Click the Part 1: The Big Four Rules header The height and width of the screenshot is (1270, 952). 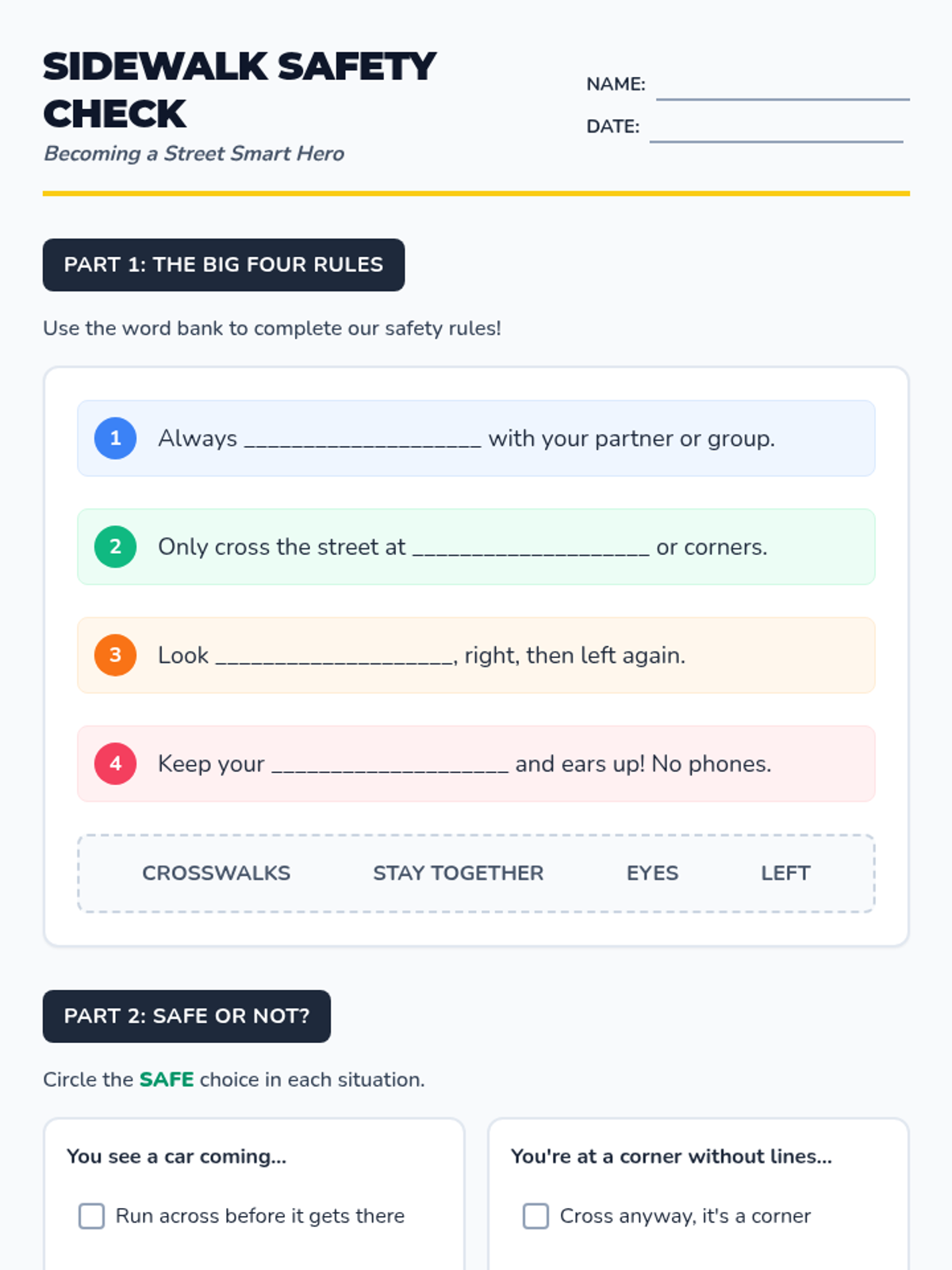(224, 265)
